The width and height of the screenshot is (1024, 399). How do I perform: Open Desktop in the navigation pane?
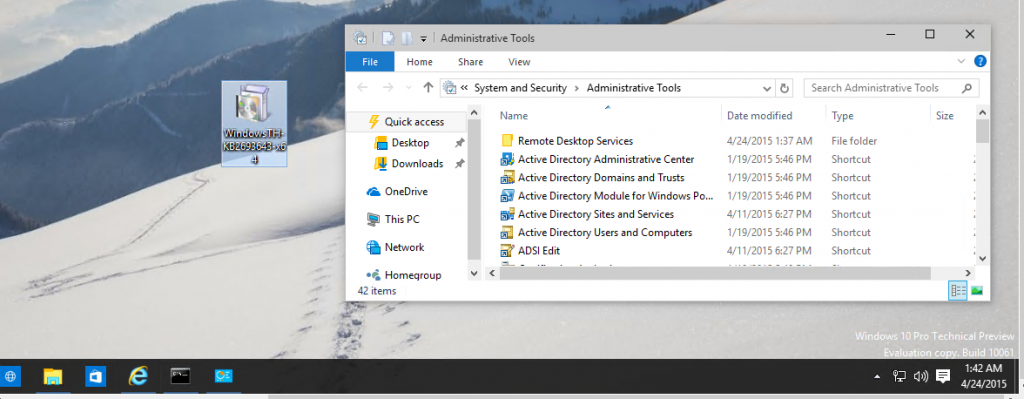click(410, 142)
